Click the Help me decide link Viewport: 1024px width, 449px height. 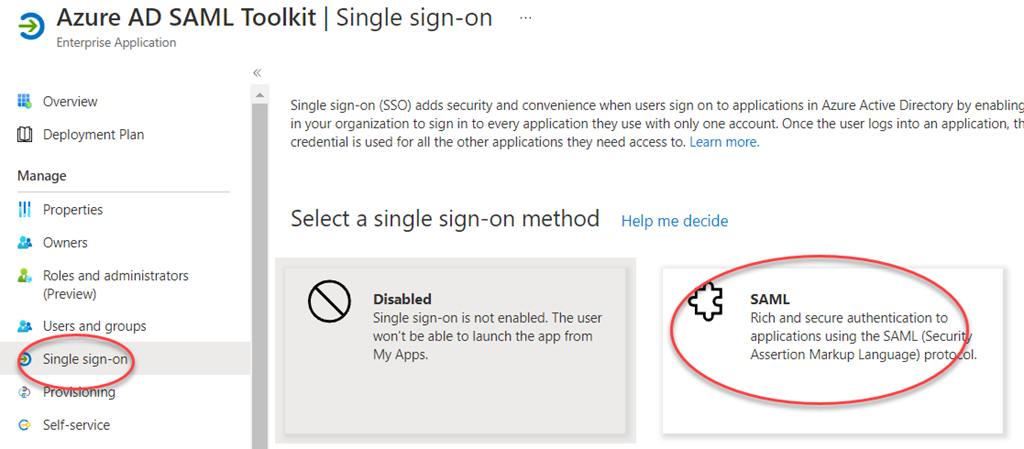click(674, 221)
